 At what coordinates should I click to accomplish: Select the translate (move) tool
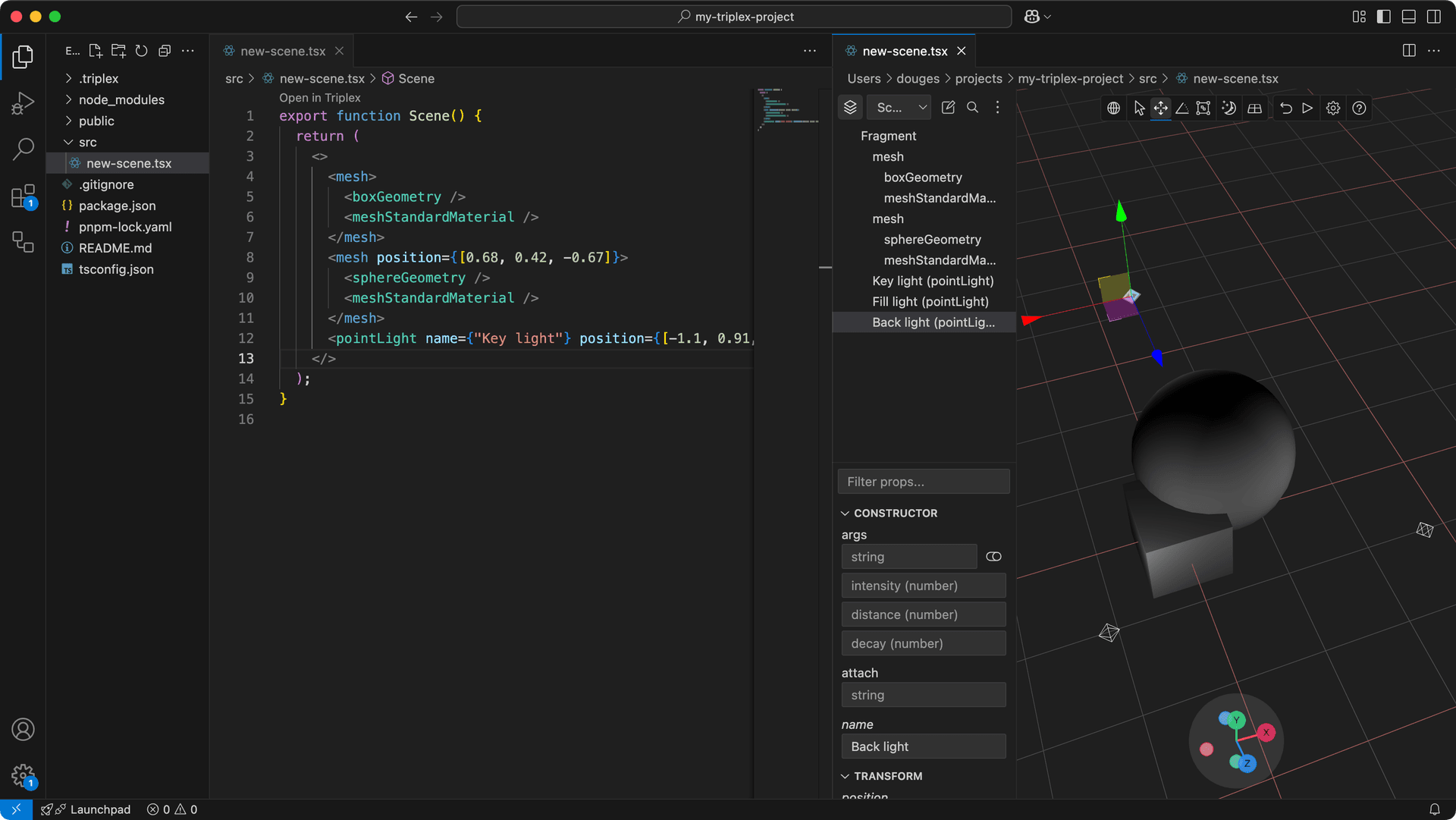(x=1160, y=108)
